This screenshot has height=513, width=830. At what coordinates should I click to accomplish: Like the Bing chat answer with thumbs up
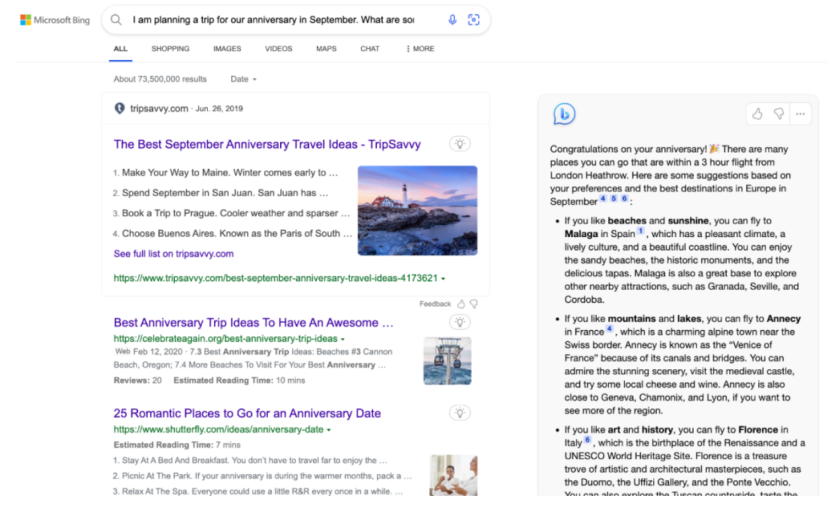[757, 114]
